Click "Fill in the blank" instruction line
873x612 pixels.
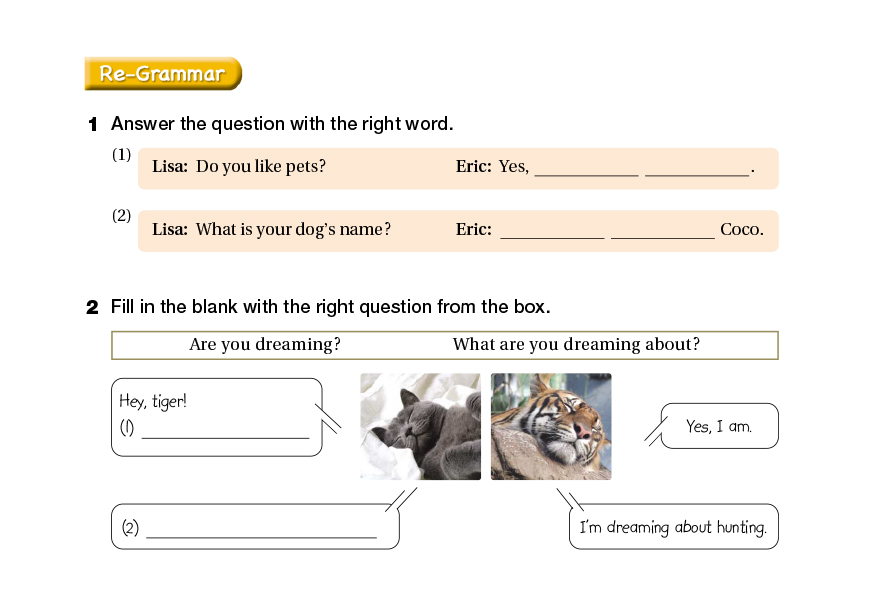point(330,307)
